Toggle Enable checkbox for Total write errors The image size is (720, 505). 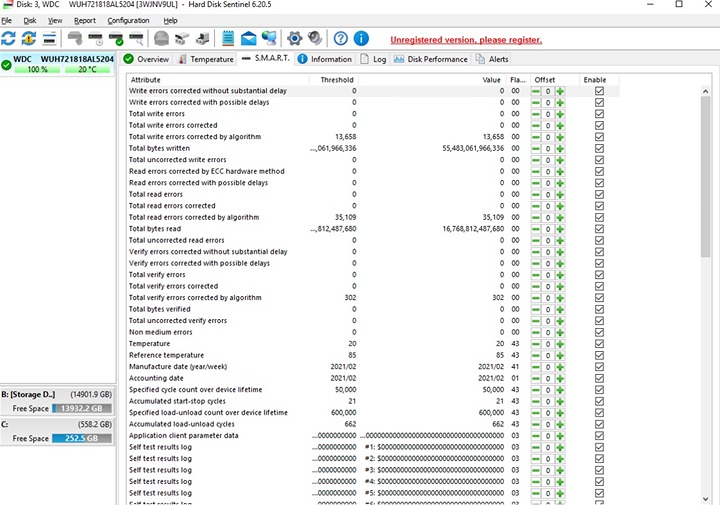pyautogui.click(x=599, y=114)
